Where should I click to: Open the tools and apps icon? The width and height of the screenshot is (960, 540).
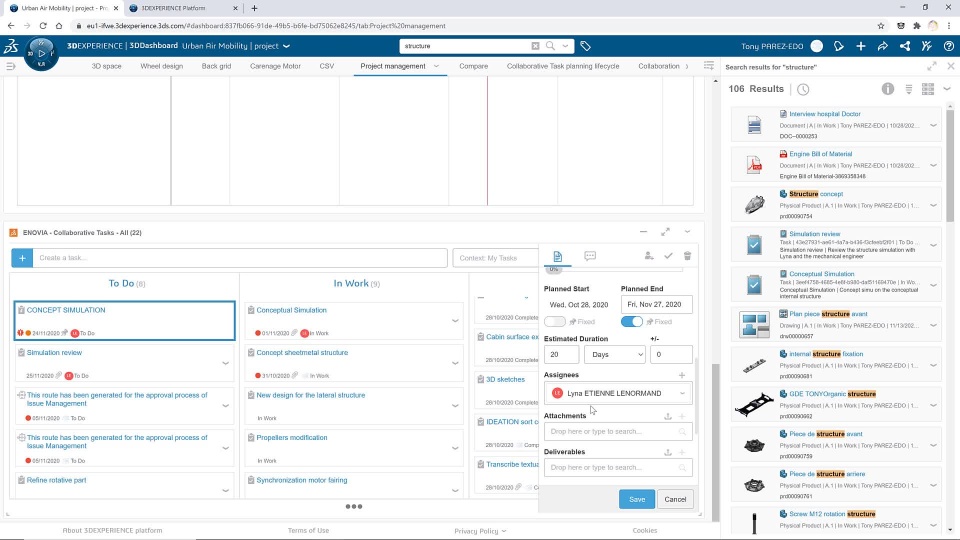coord(927,46)
